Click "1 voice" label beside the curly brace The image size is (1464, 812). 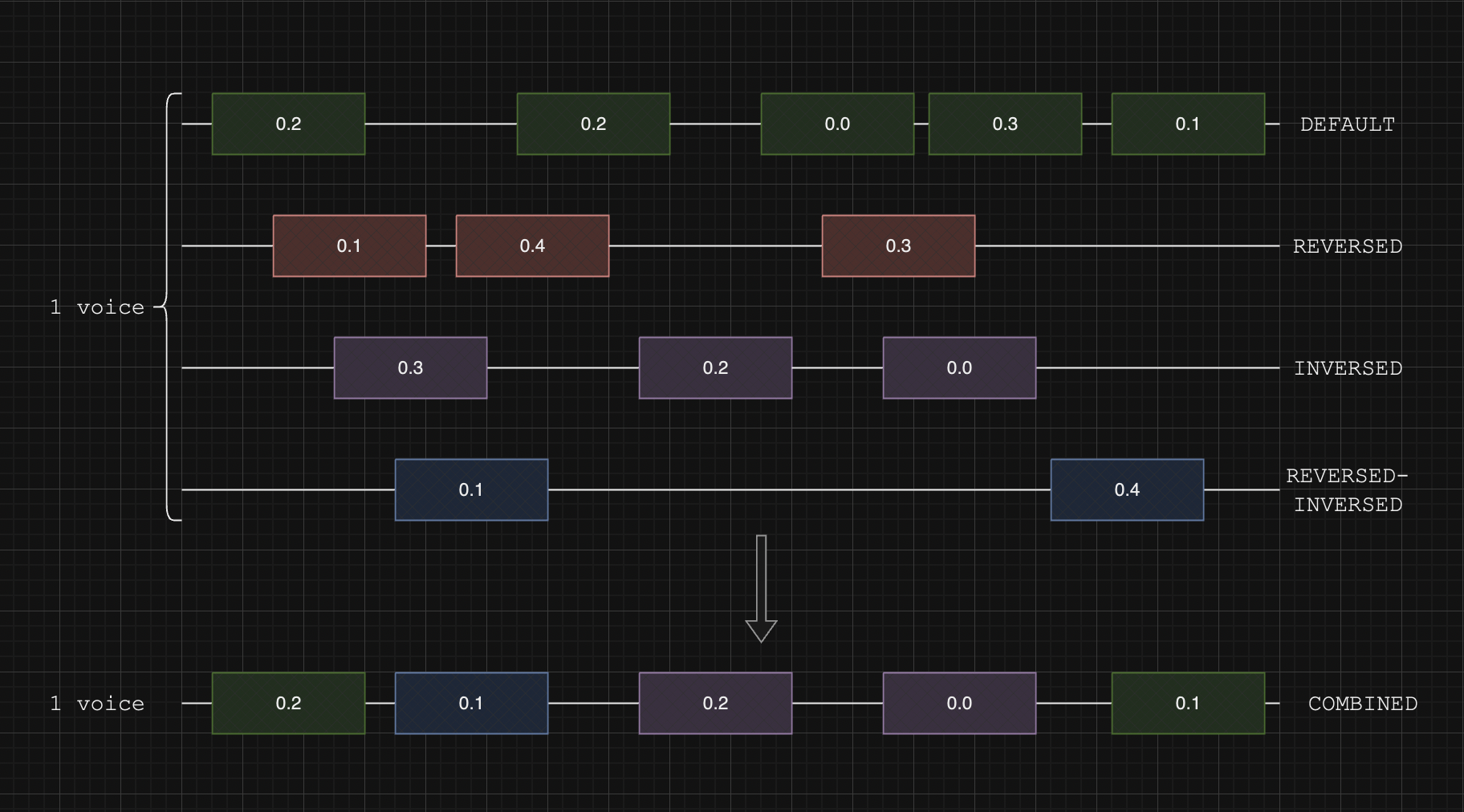pos(97,307)
